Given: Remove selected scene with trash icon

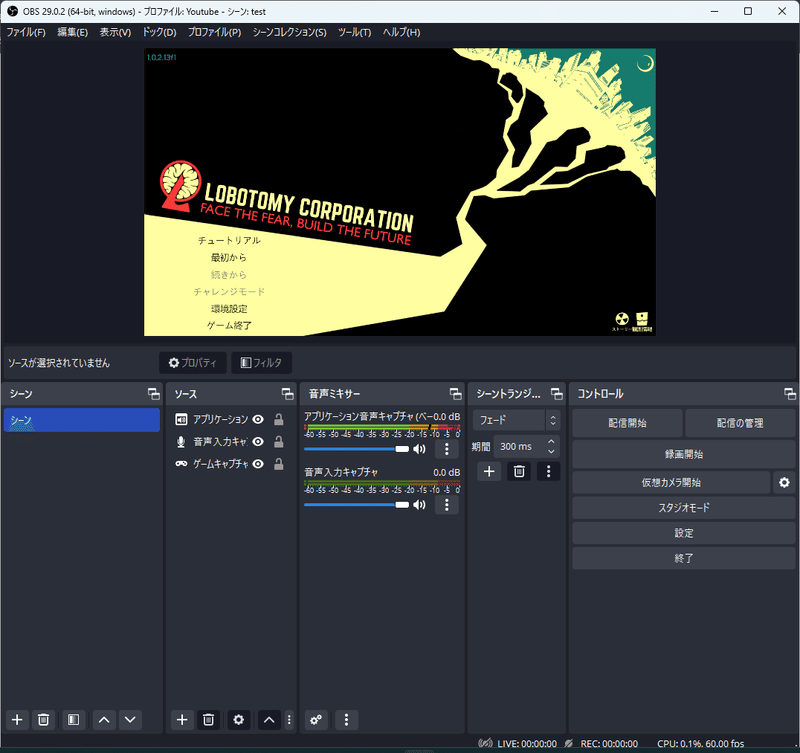Looking at the screenshot, I should 43,719.
